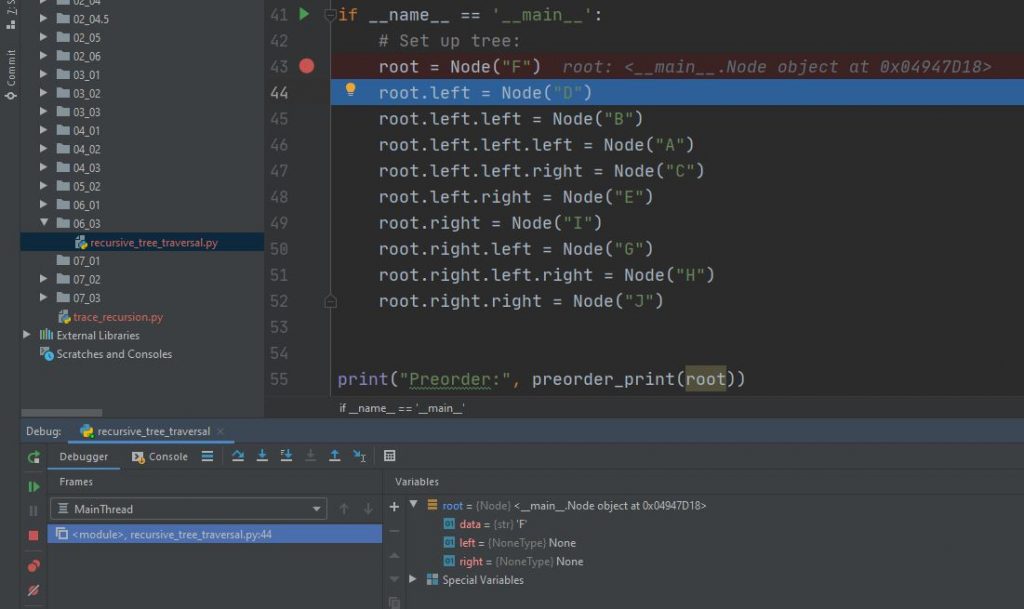The image size is (1024, 609).
Task: Remove the breakpoint on line 43
Action: (x=308, y=66)
